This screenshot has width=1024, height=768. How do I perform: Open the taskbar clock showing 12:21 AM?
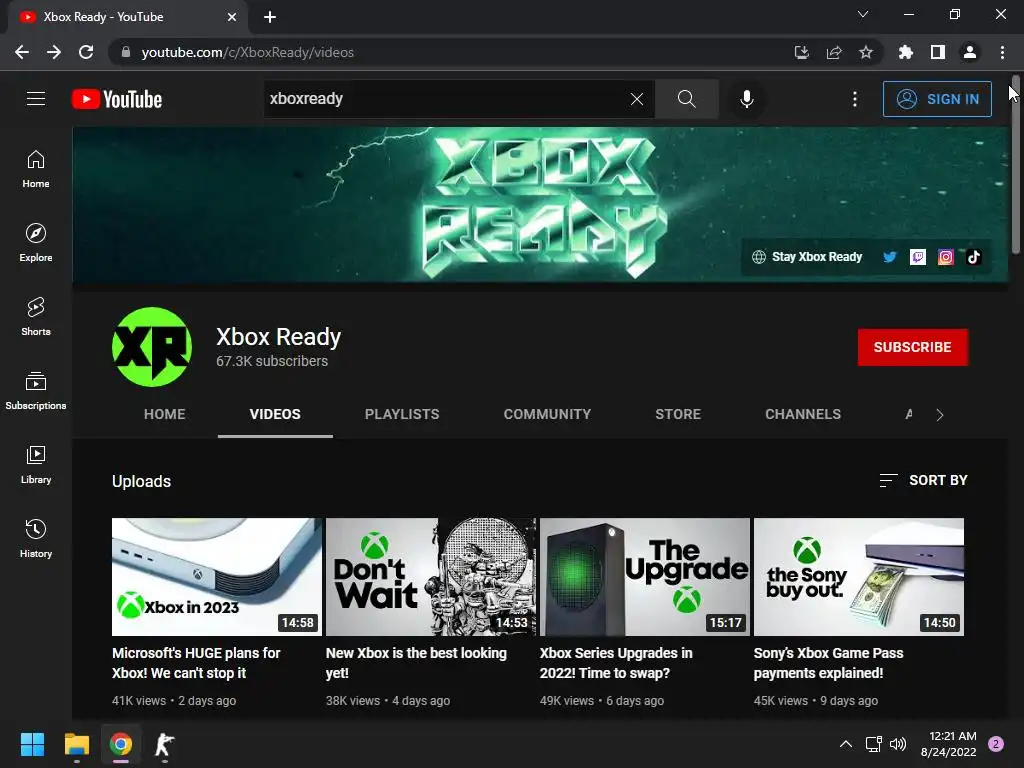[948, 744]
